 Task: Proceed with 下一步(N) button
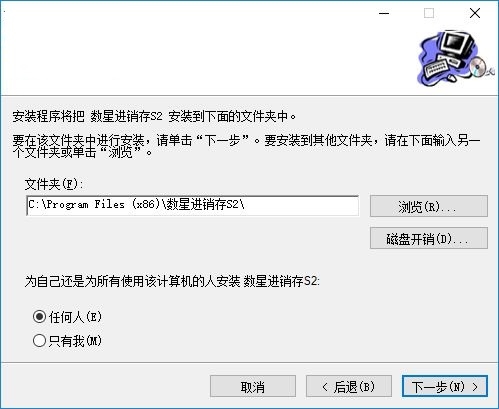tap(445, 386)
